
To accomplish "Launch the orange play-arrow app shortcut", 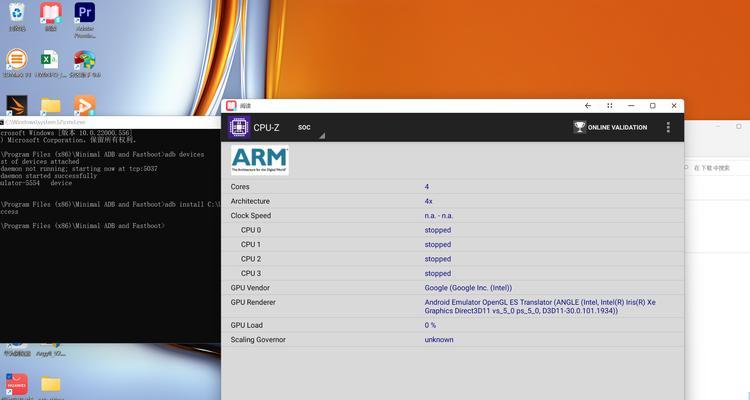I will [85, 105].
